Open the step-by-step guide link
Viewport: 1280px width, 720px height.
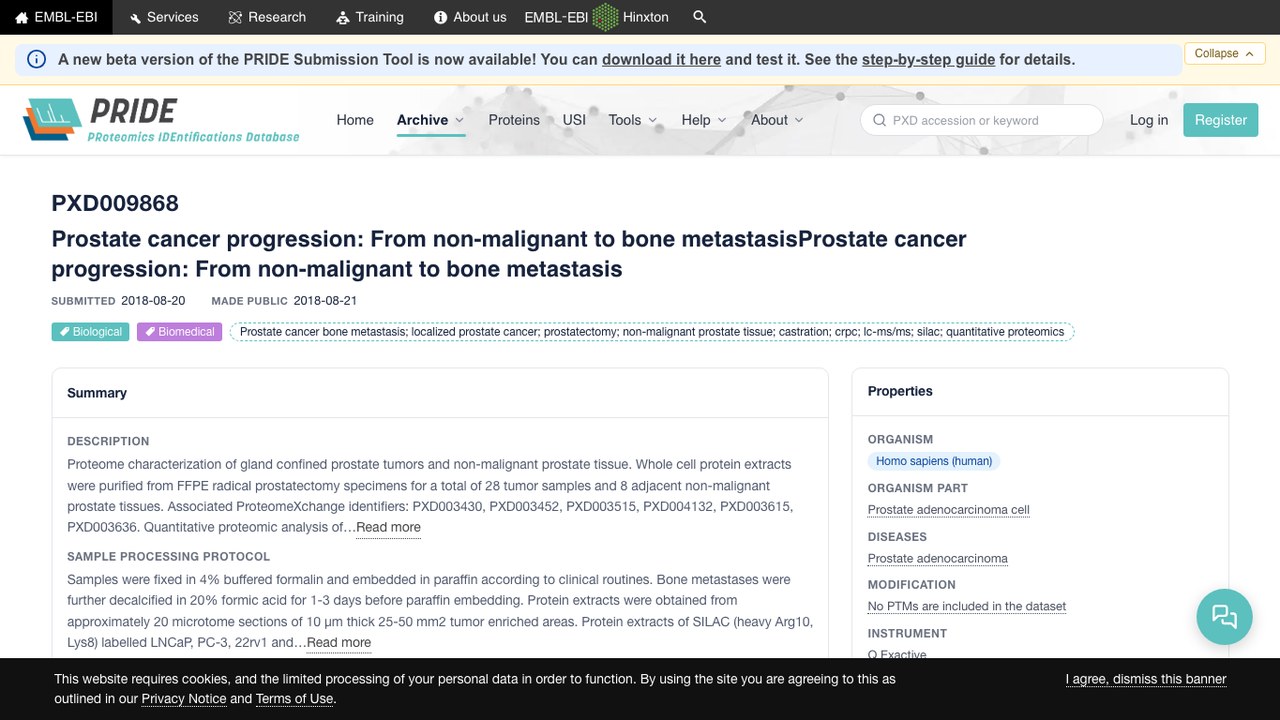click(x=928, y=59)
